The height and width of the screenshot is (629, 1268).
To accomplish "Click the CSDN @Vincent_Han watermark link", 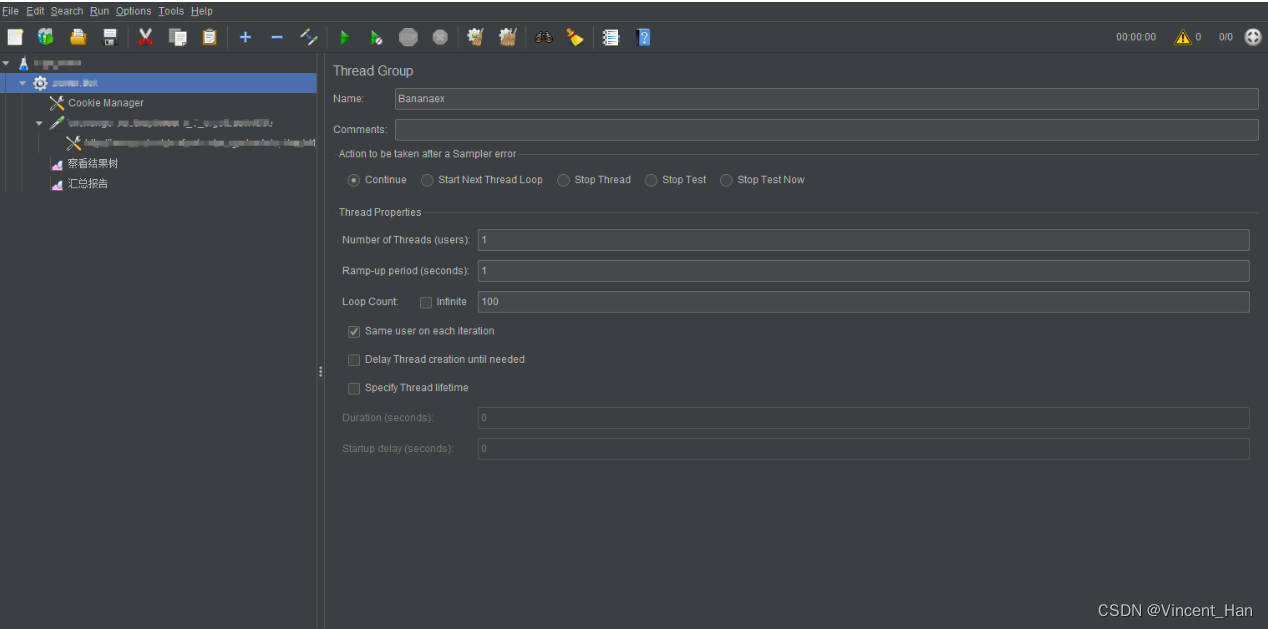I will pos(1175,610).
